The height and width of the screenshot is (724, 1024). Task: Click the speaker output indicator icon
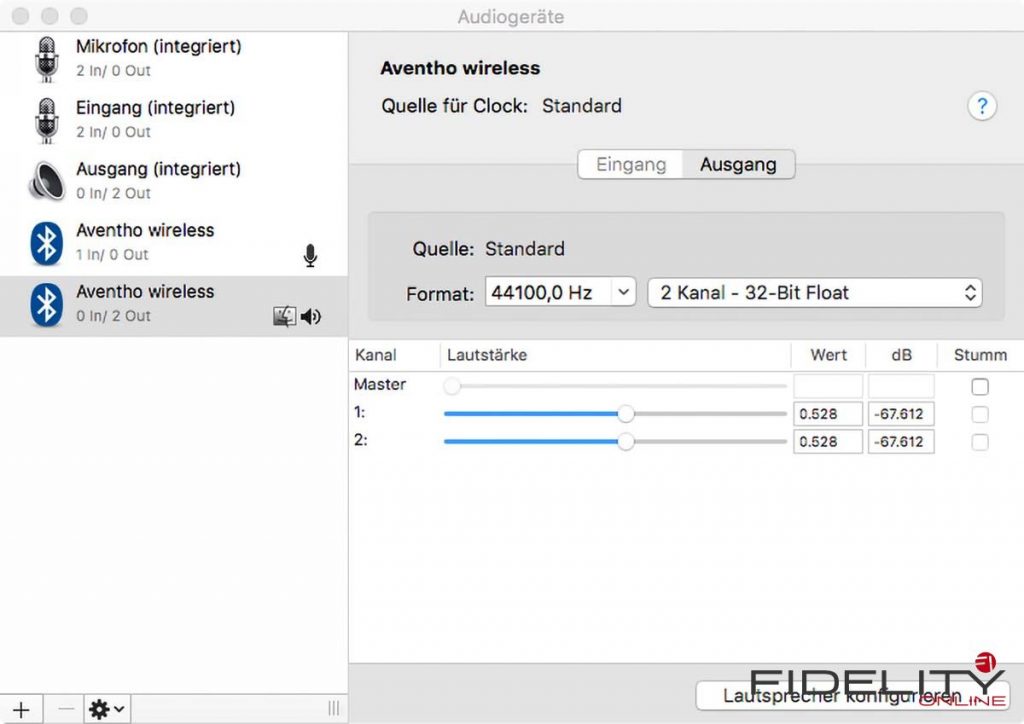pos(311,317)
